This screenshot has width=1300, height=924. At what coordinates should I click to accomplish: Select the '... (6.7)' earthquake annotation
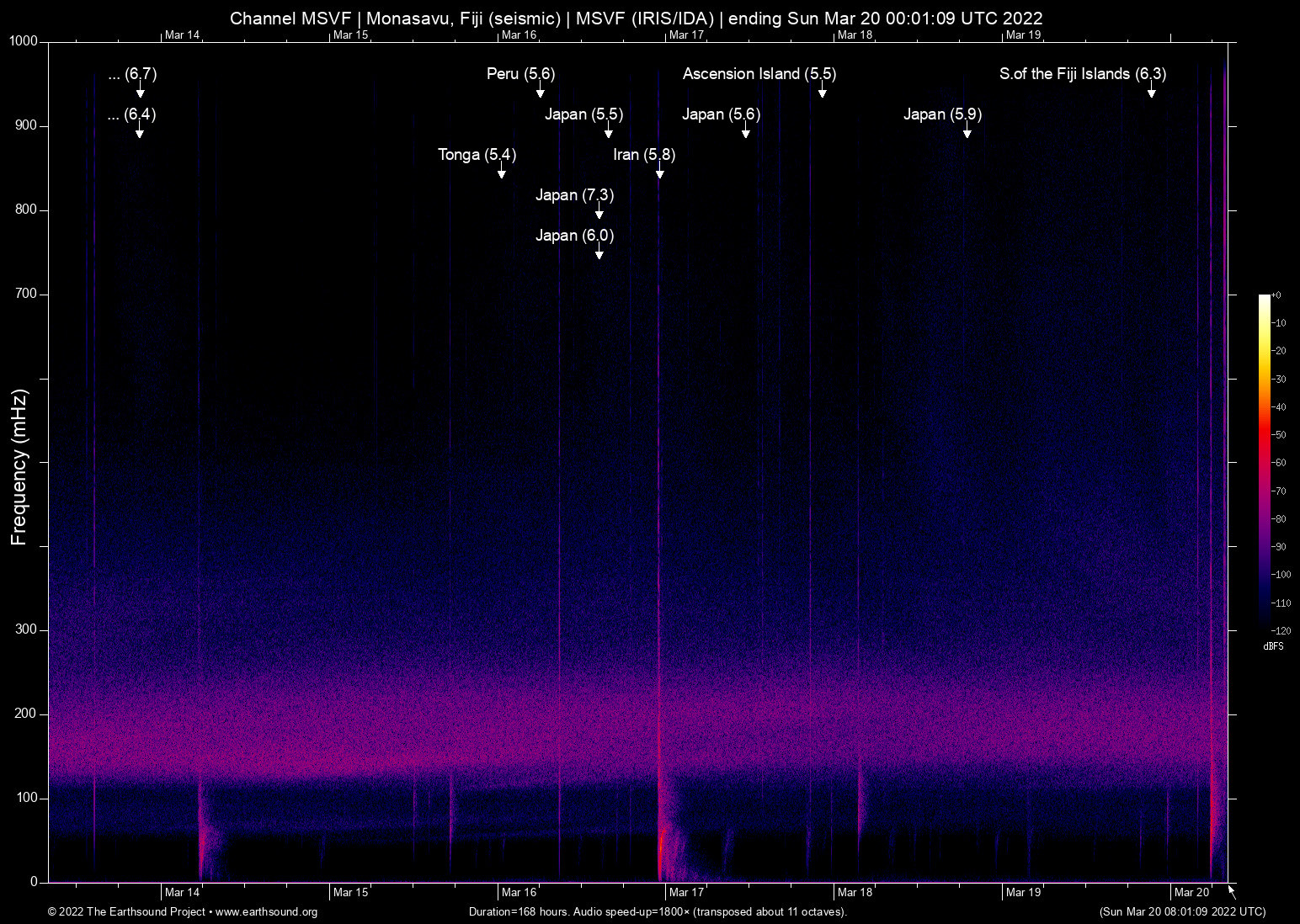click(133, 74)
